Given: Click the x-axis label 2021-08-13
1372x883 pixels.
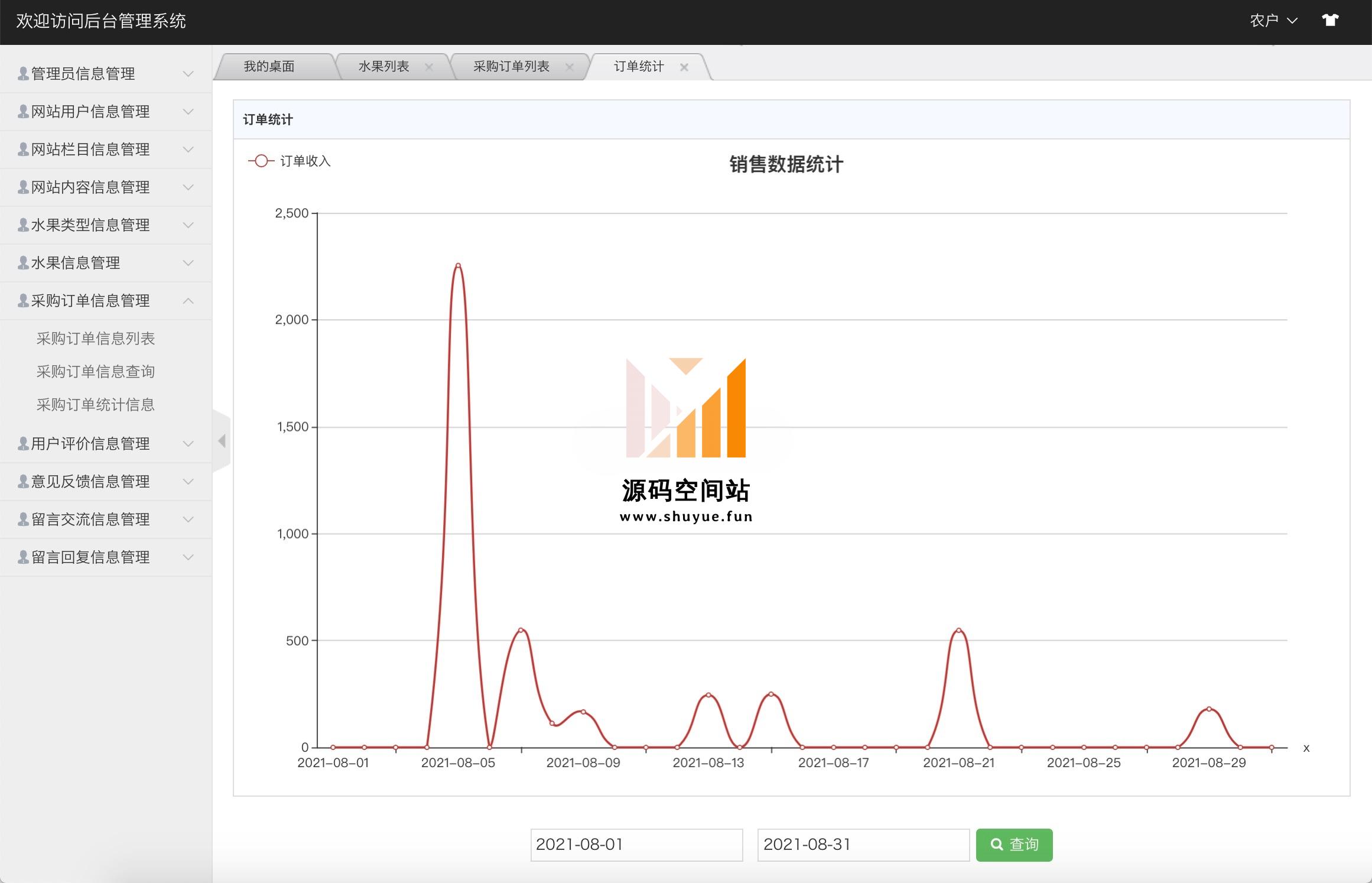Looking at the screenshot, I should coord(708,763).
